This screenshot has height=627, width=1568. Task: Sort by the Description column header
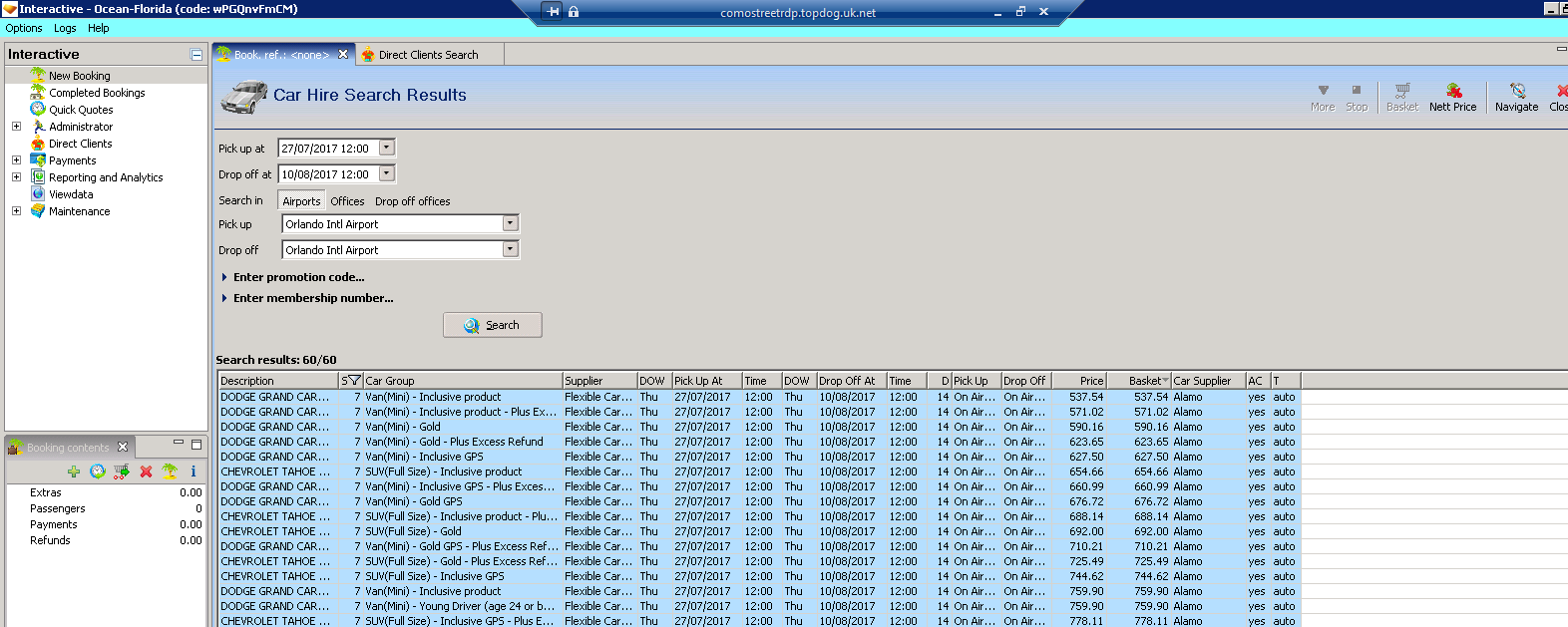pyautogui.click(x=278, y=381)
